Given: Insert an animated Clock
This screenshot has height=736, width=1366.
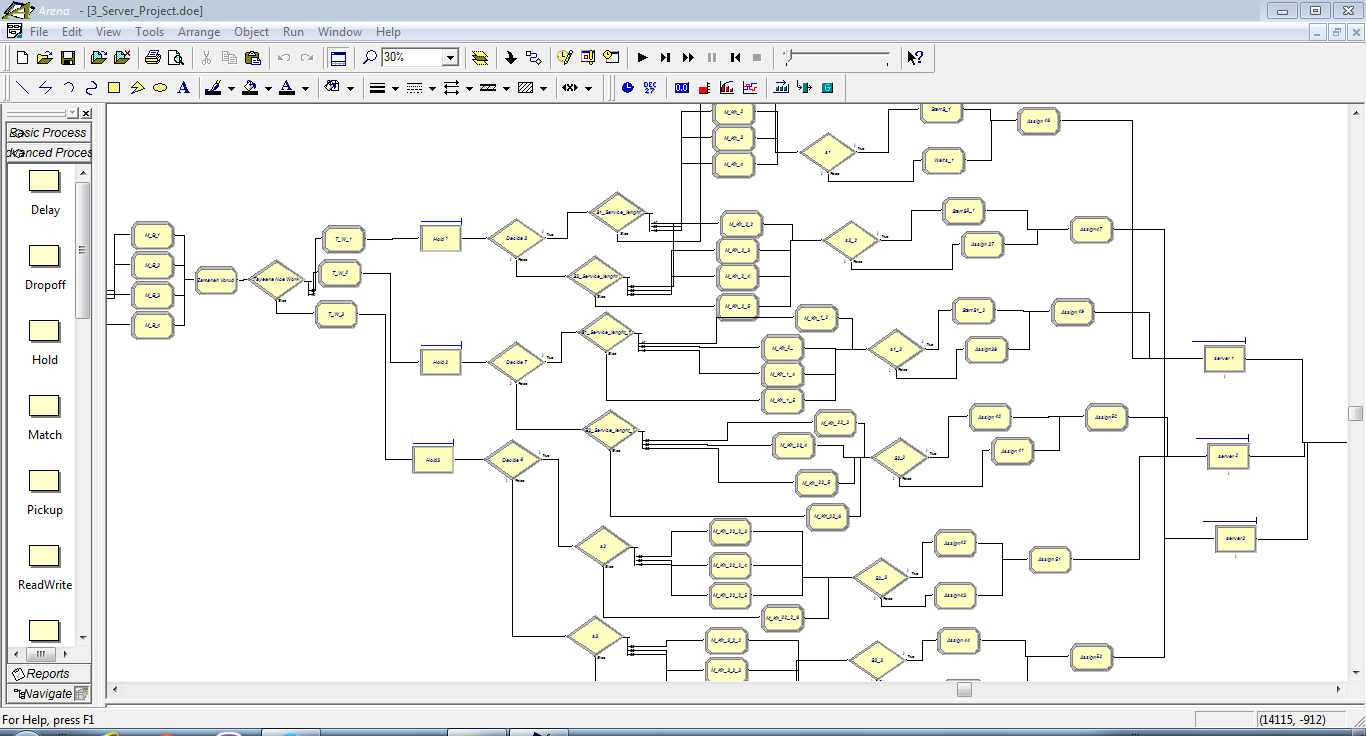Looking at the screenshot, I should [627, 88].
